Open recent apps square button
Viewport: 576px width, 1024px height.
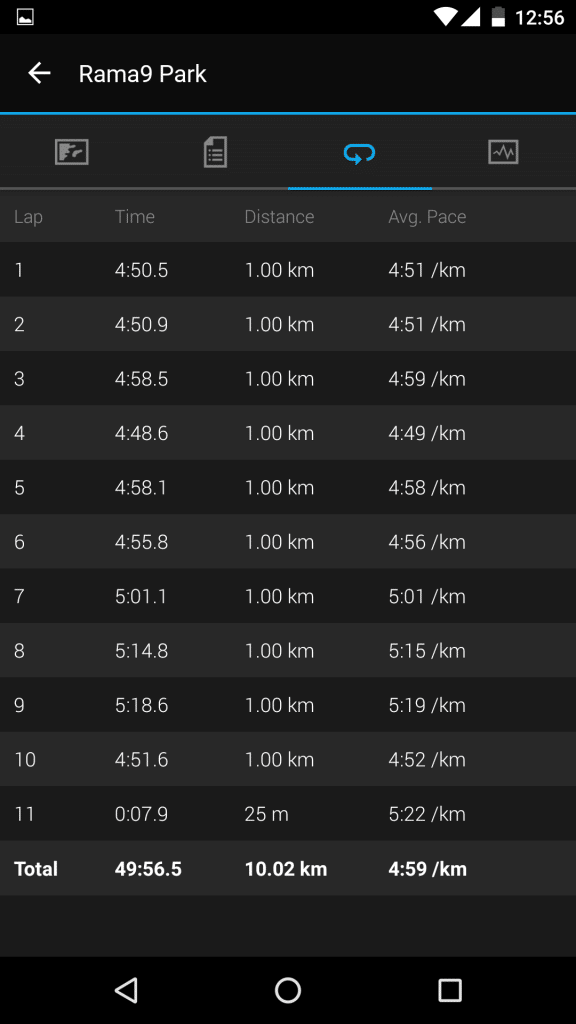click(x=449, y=990)
